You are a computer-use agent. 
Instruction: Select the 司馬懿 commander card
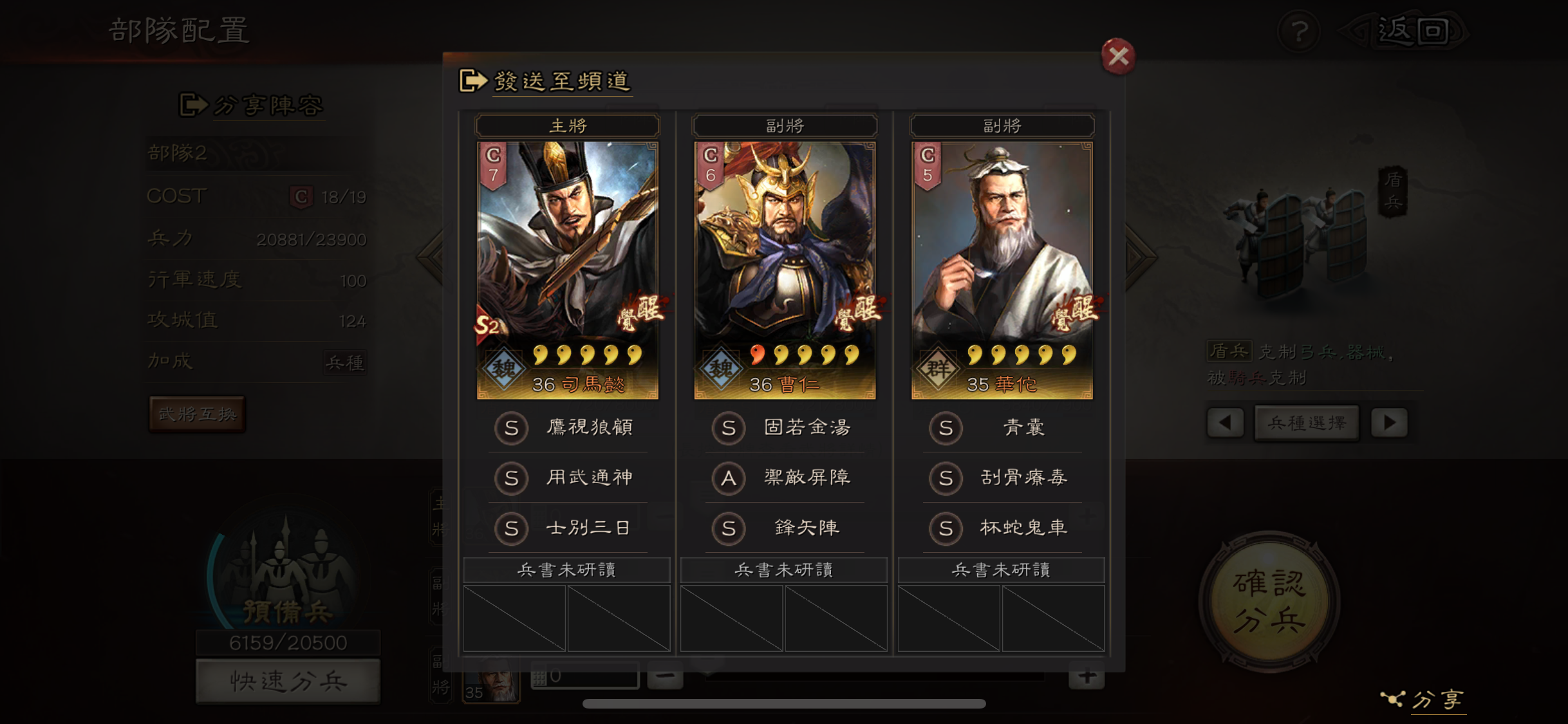coord(568,270)
